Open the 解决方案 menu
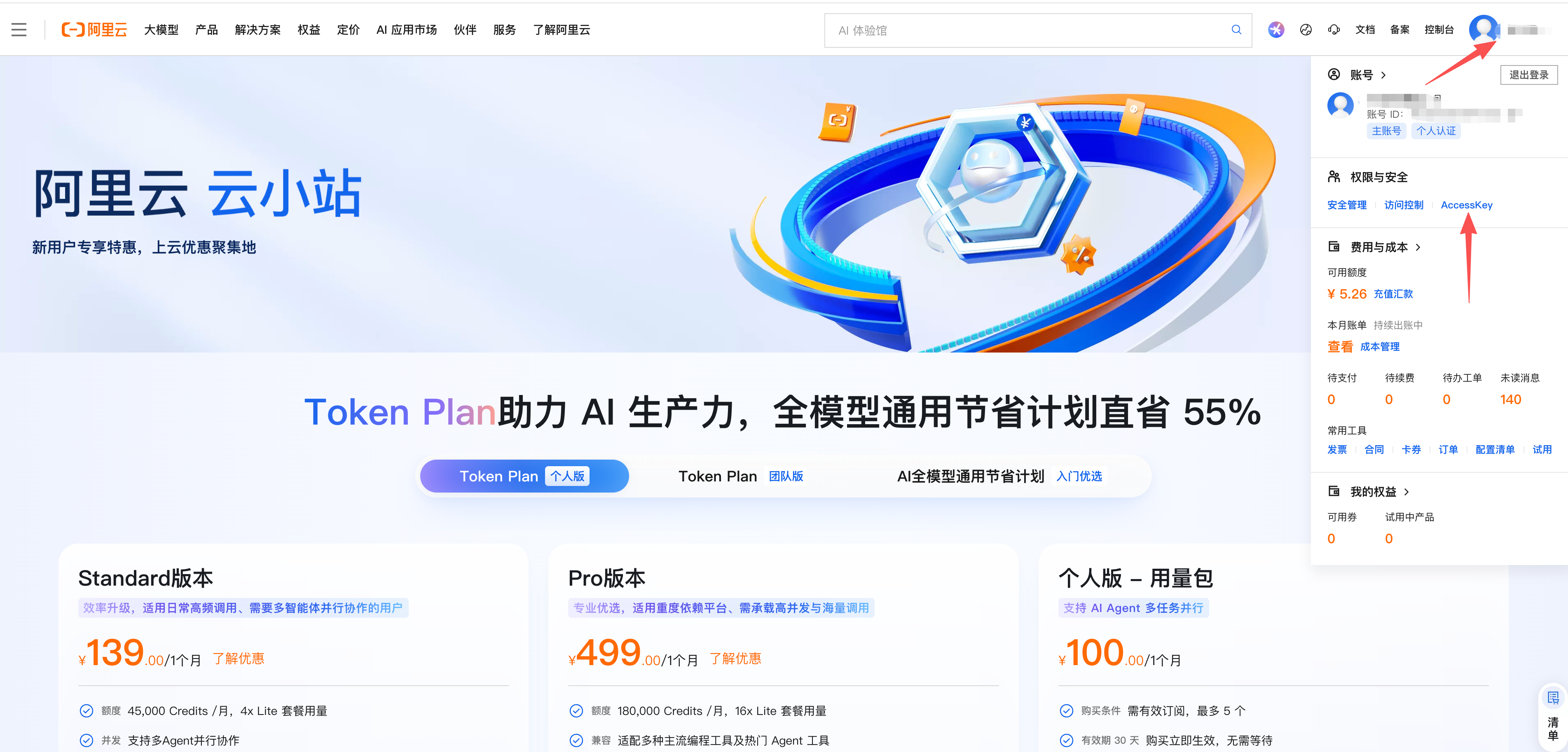1568x752 pixels. pos(257,30)
